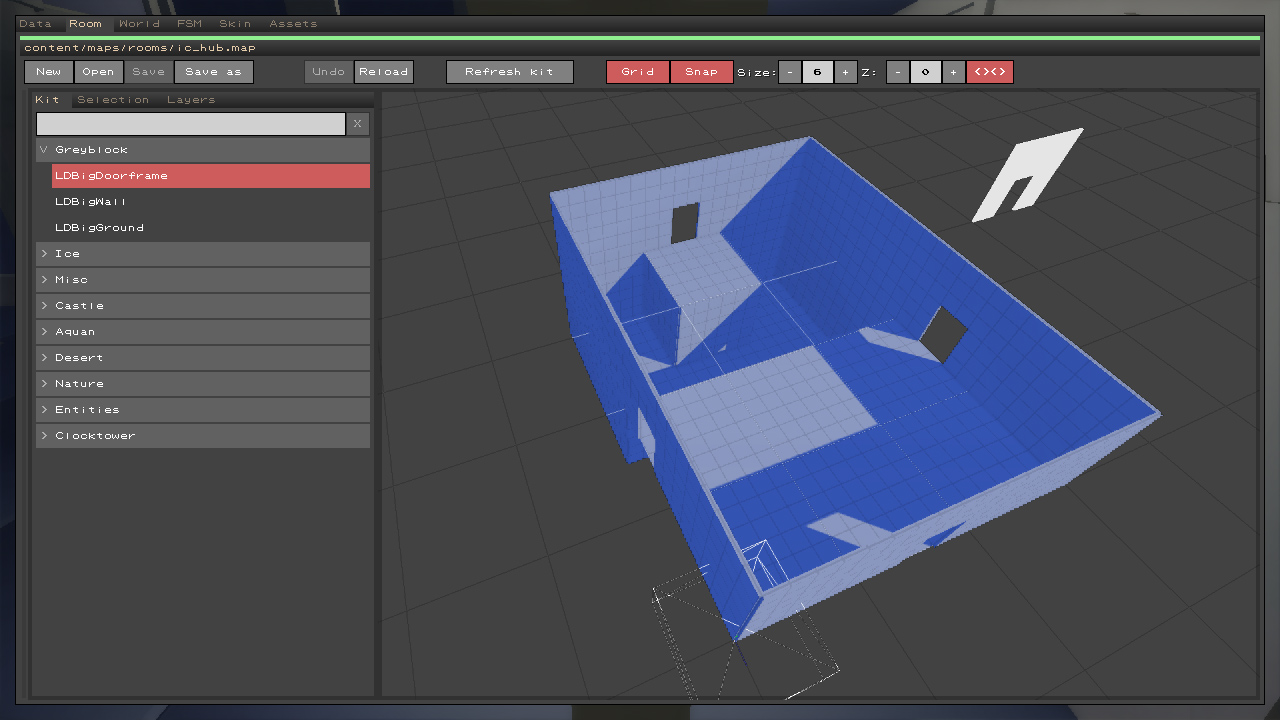Click the Undo button
The width and height of the screenshot is (1280, 720).
(x=329, y=72)
